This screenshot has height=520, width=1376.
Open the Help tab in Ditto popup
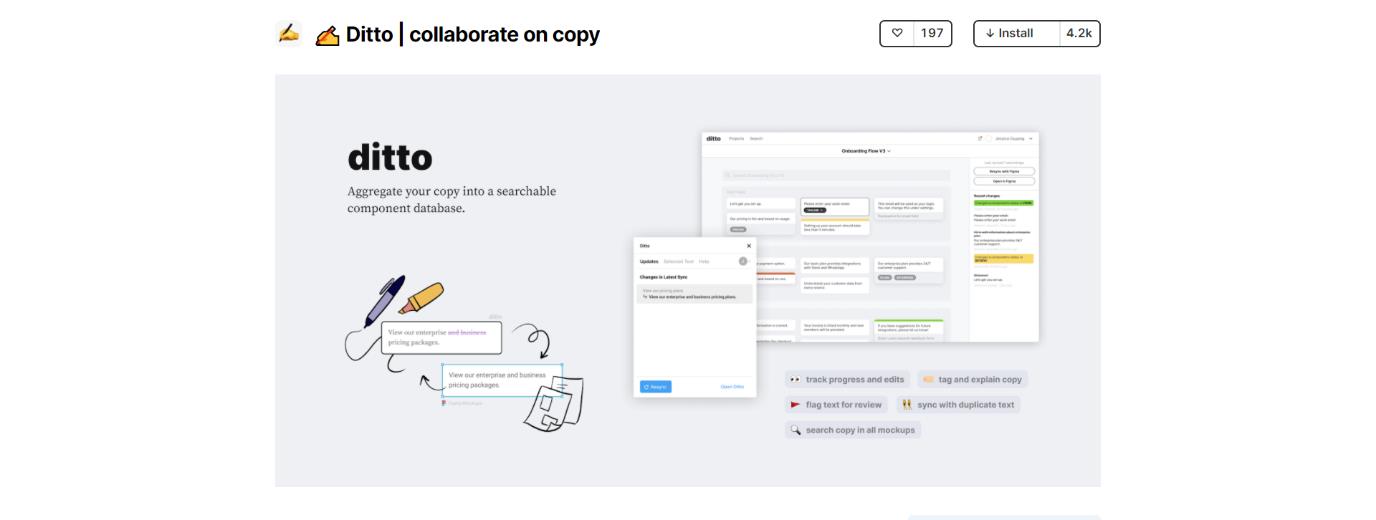tap(704, 261)
